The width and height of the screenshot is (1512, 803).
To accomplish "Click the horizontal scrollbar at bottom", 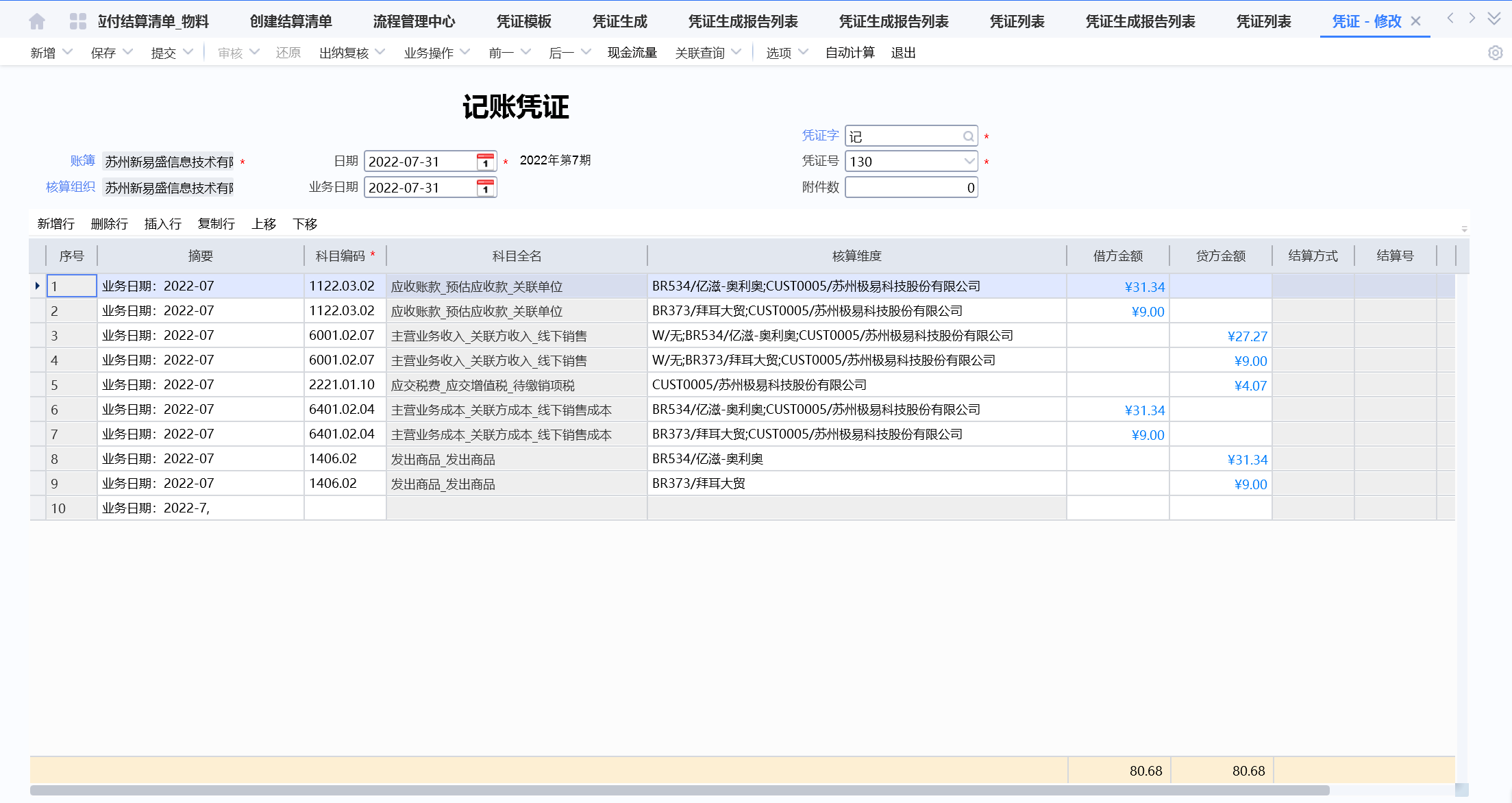I will point(680,791).
